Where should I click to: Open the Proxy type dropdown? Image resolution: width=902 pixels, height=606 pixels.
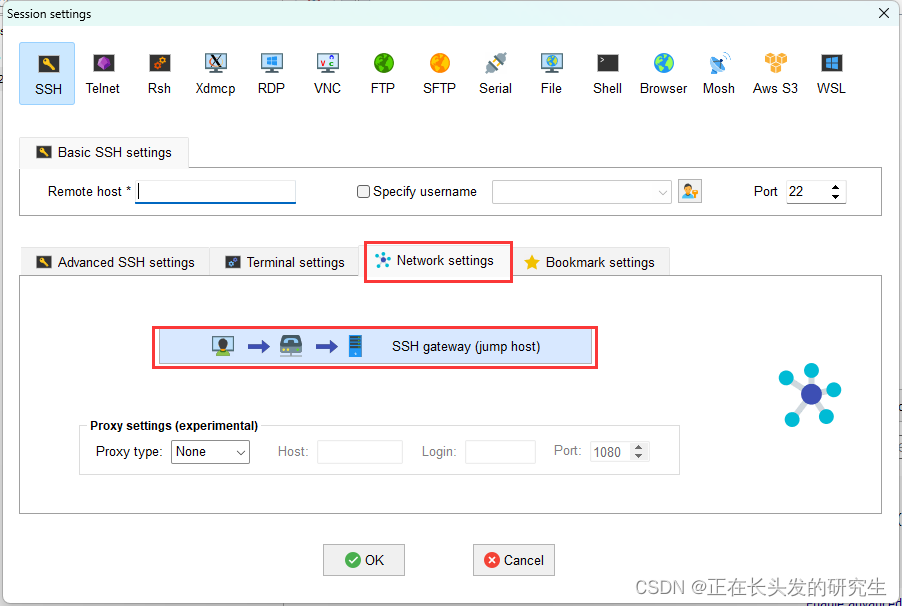(x=210, y=452)
